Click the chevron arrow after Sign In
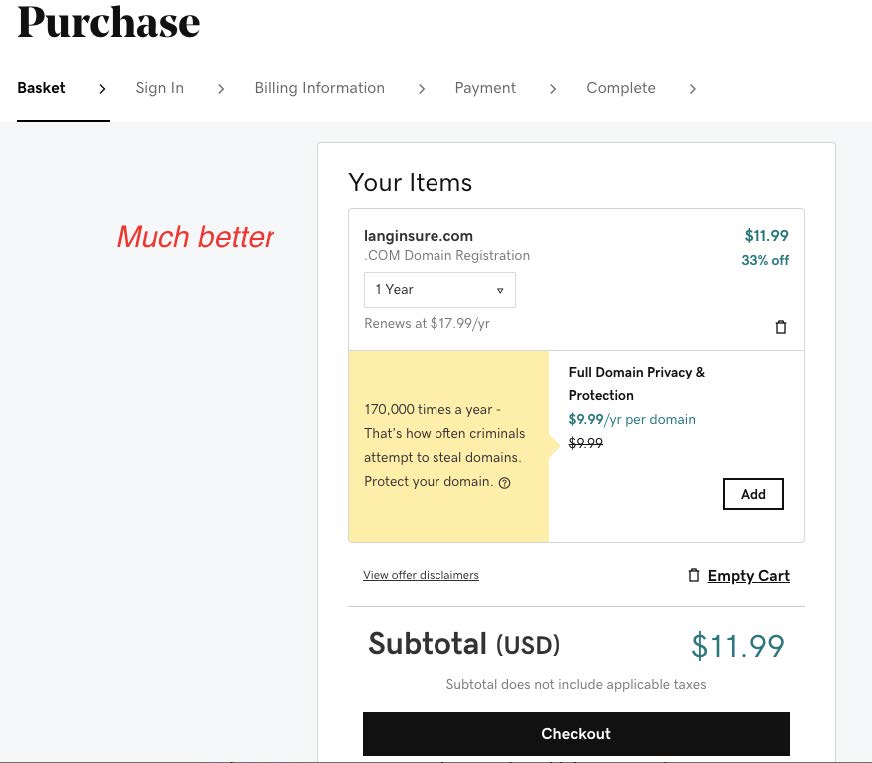The height and width of the screenshot is (763, 872). 221,89
